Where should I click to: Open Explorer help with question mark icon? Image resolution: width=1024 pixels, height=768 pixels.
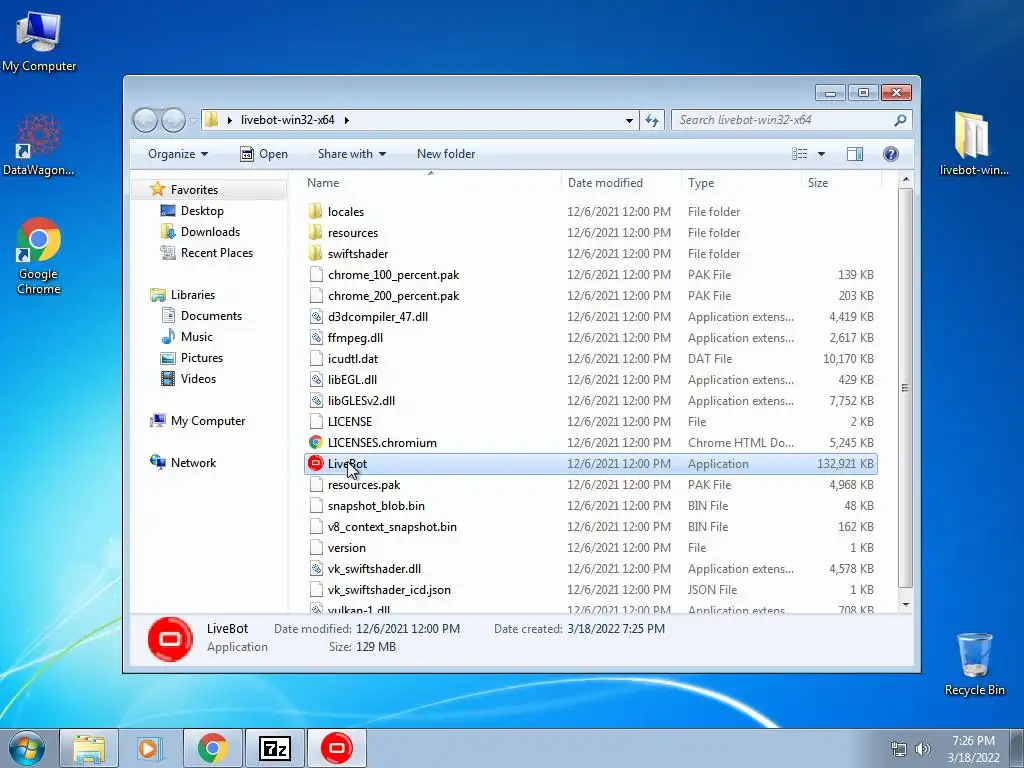(891, 153)
